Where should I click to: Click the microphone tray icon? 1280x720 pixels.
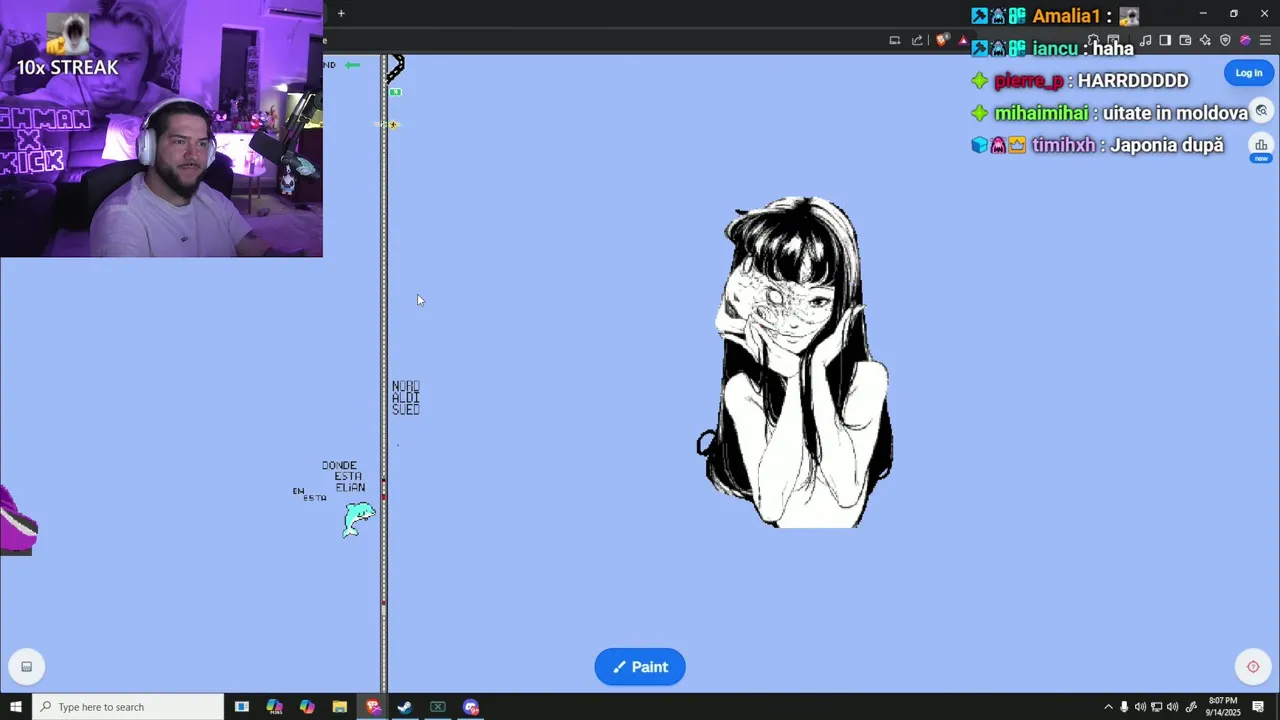pyautogui.click(x=1124, y=707)
